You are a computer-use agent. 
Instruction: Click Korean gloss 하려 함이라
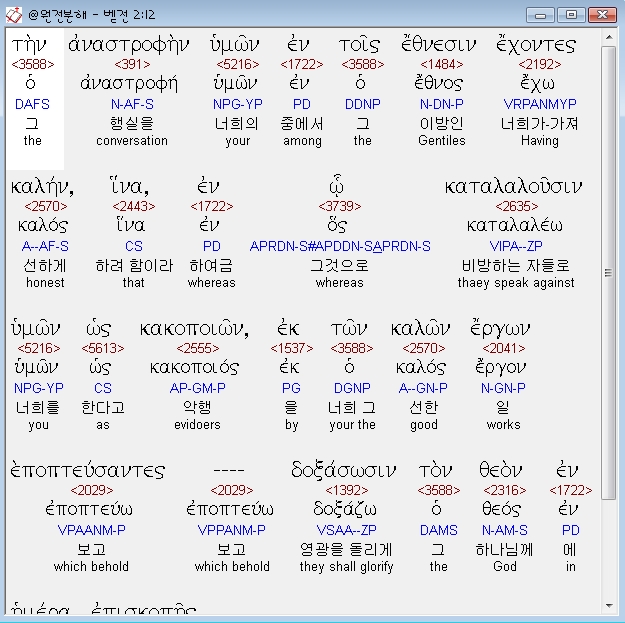pos(134,265)
